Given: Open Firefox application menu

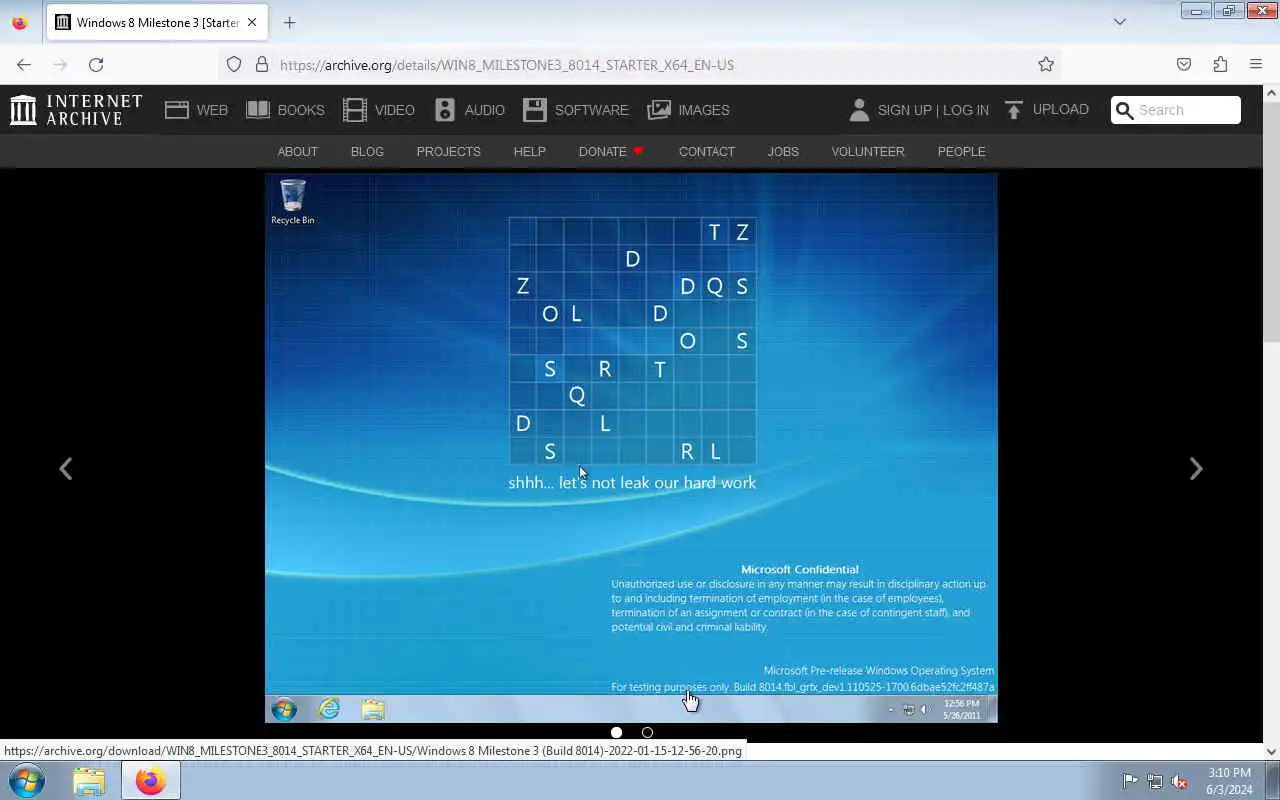Looking at the screenshot, I should coord(1256,64).
